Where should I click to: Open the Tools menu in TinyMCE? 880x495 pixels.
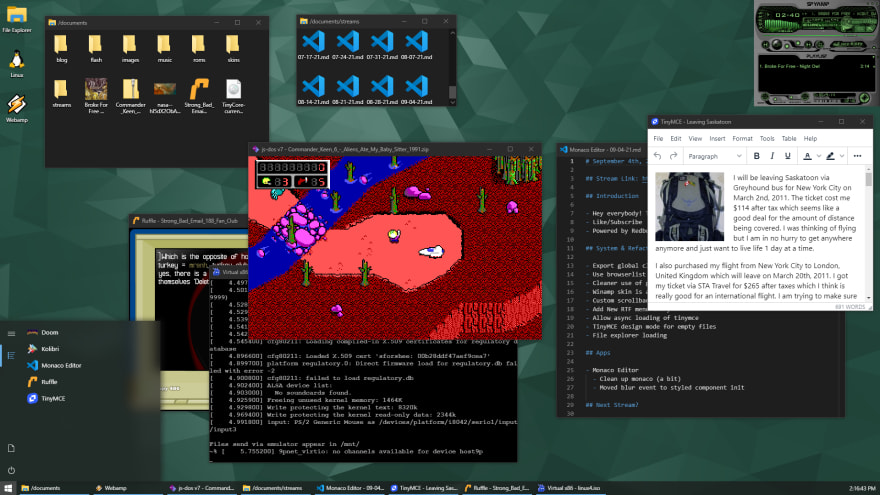(767, 139)
